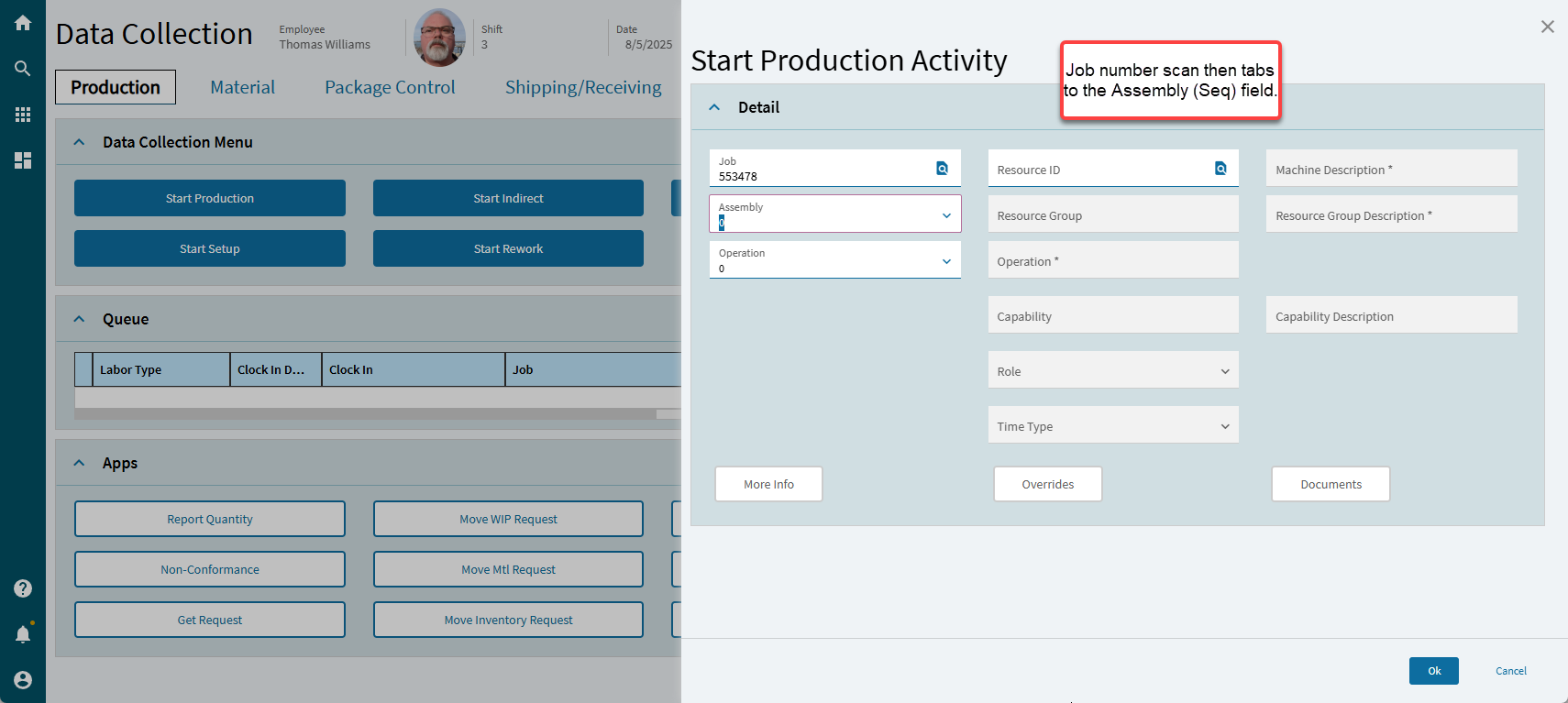1568x703 pixels.
Task: Open the help question mark icon
Action: click(23, 588)
